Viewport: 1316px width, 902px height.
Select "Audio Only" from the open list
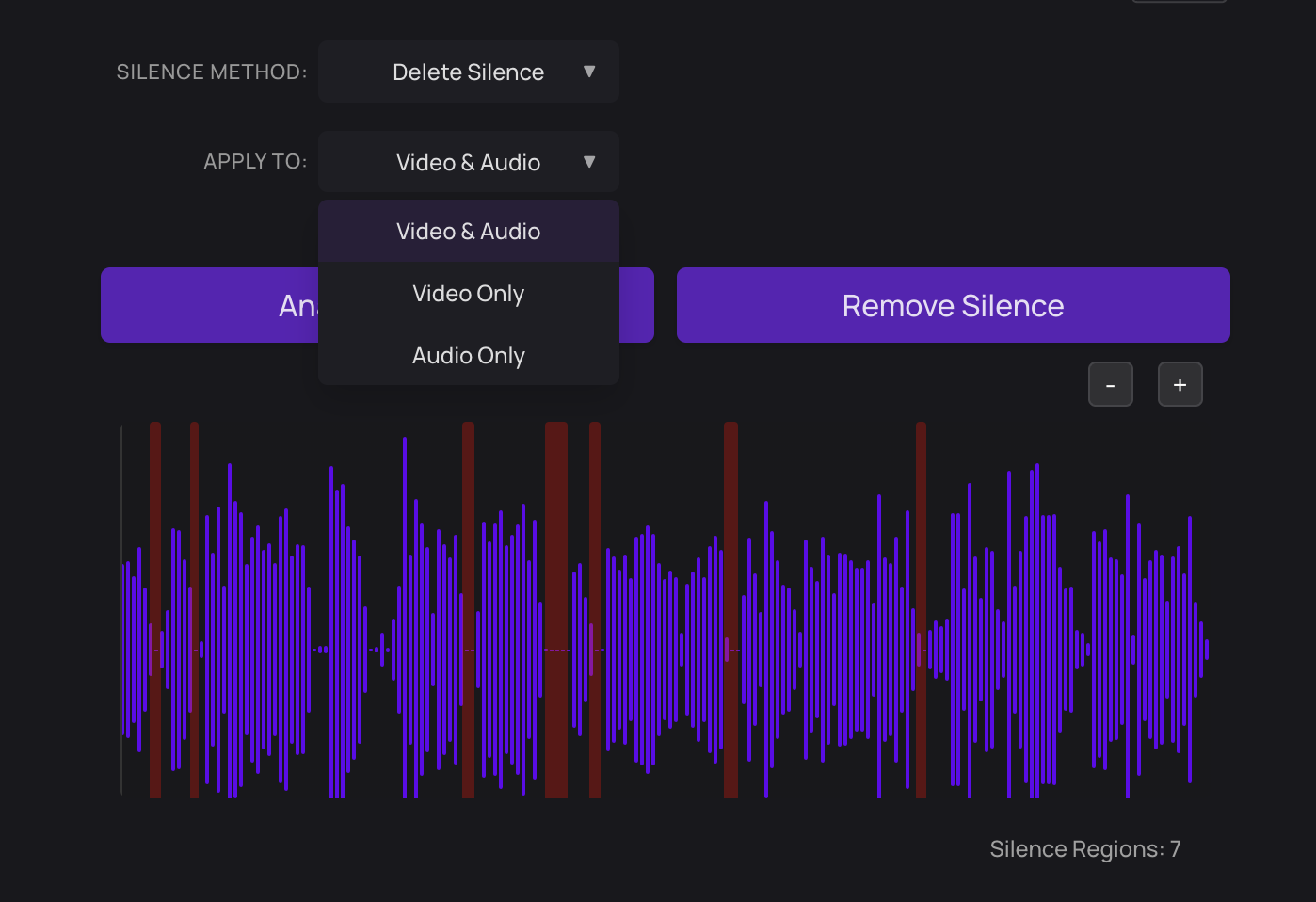(x=468, y=355)
